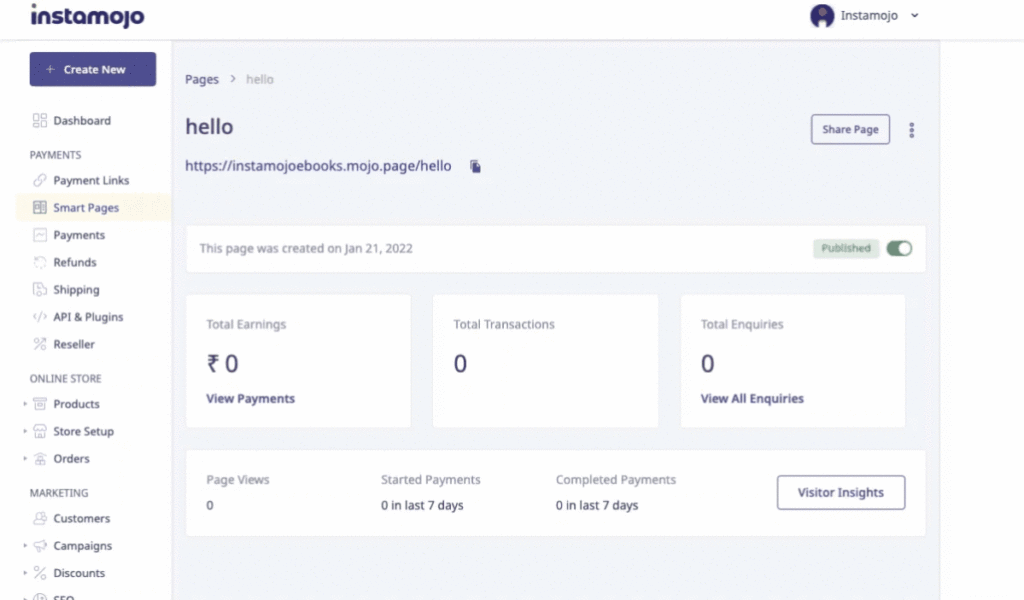Open the three-dot more options menu
Screen dimensions: 1024x600
pos(911,130)
